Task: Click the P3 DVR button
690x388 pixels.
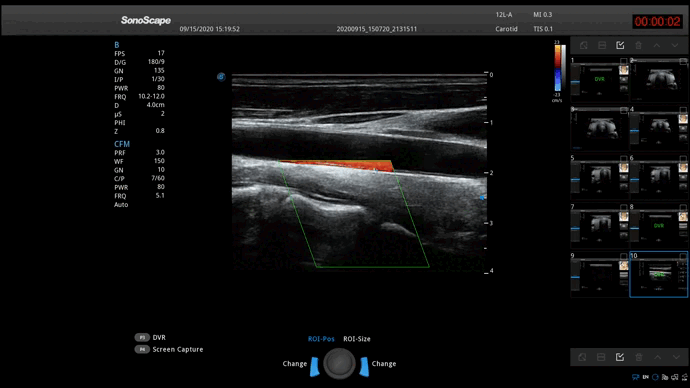Action: 150,337
